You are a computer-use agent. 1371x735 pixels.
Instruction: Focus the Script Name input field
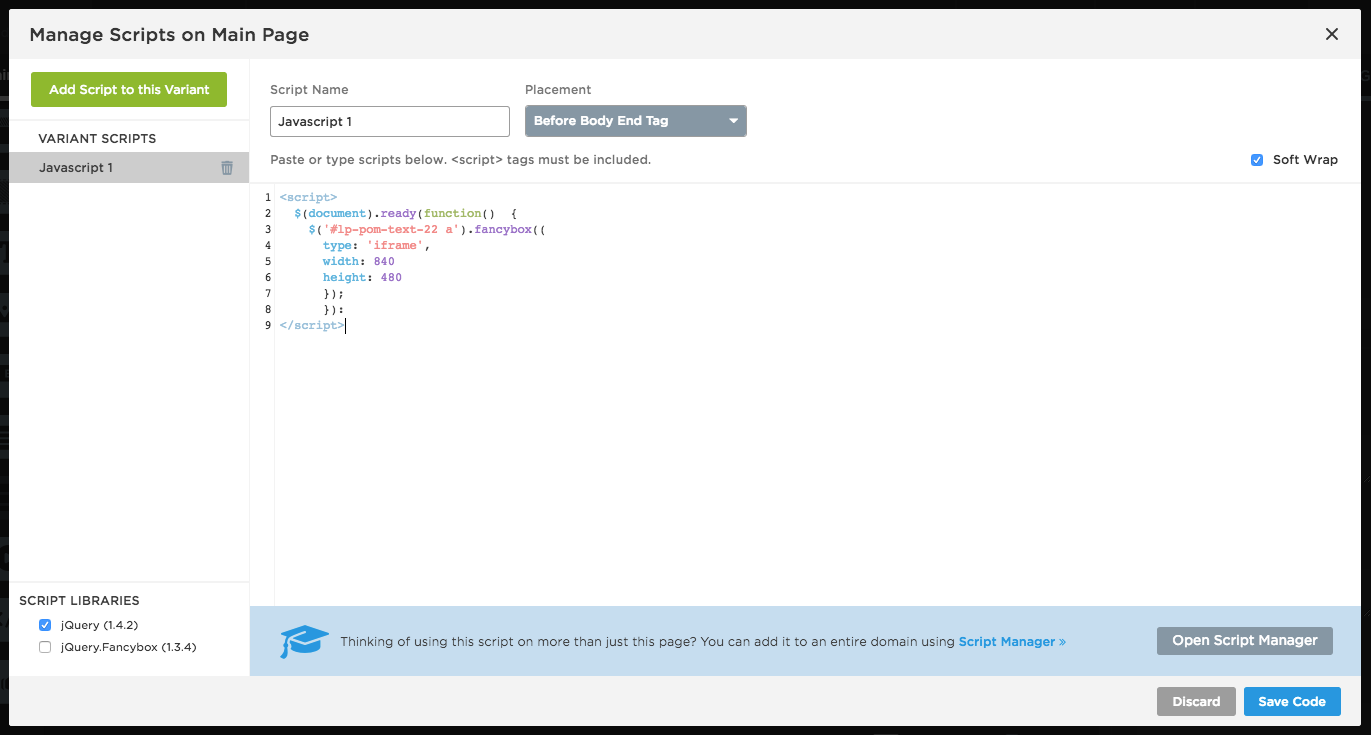pos(390,121)
